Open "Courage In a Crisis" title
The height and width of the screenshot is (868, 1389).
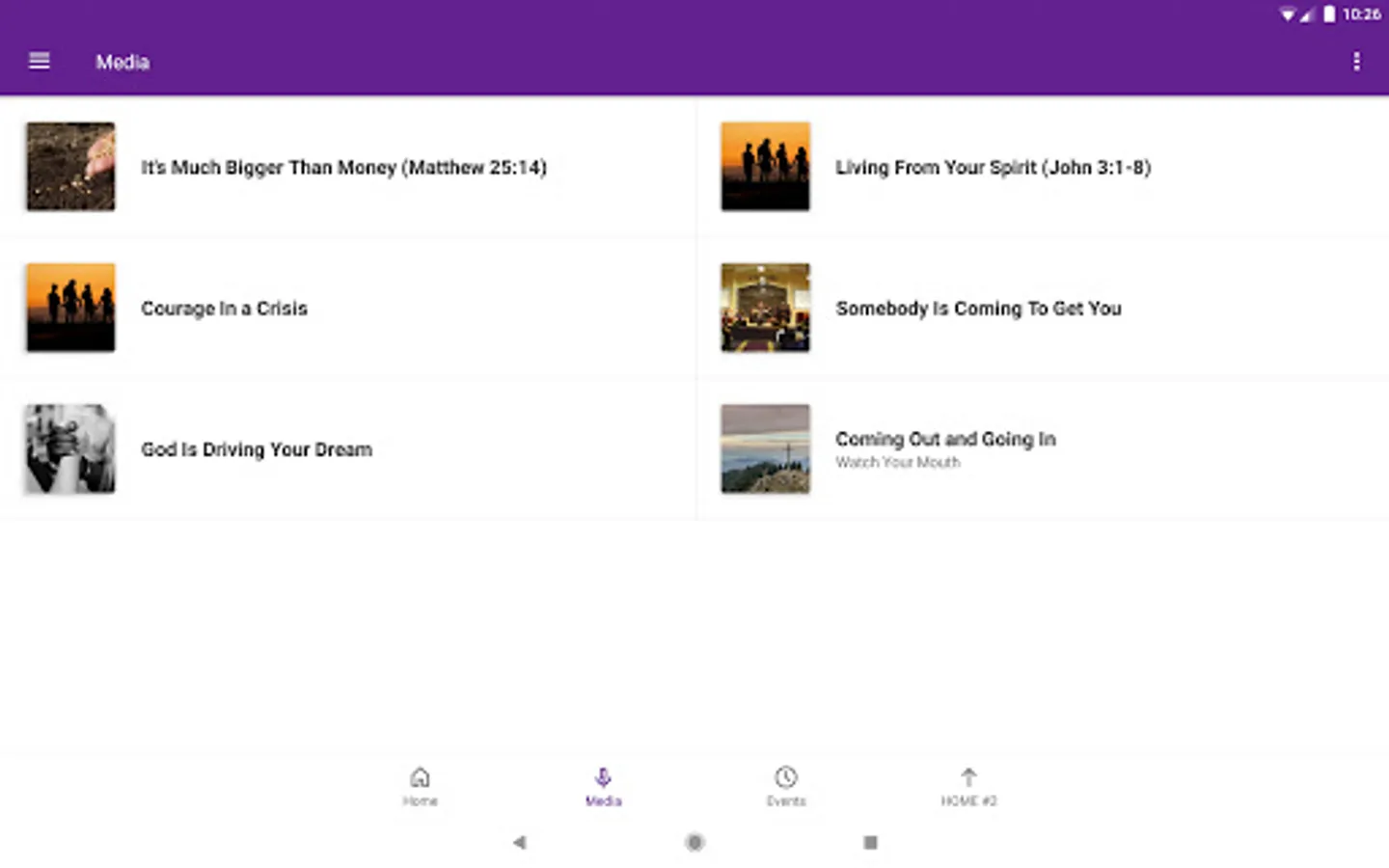[x=224, y=309]
